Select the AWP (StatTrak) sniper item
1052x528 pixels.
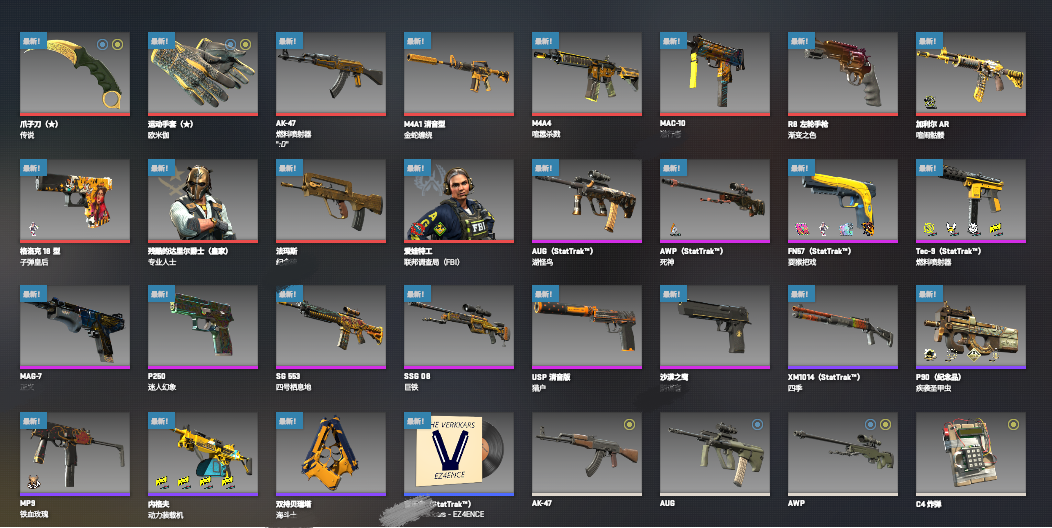(x=715, y=200)
